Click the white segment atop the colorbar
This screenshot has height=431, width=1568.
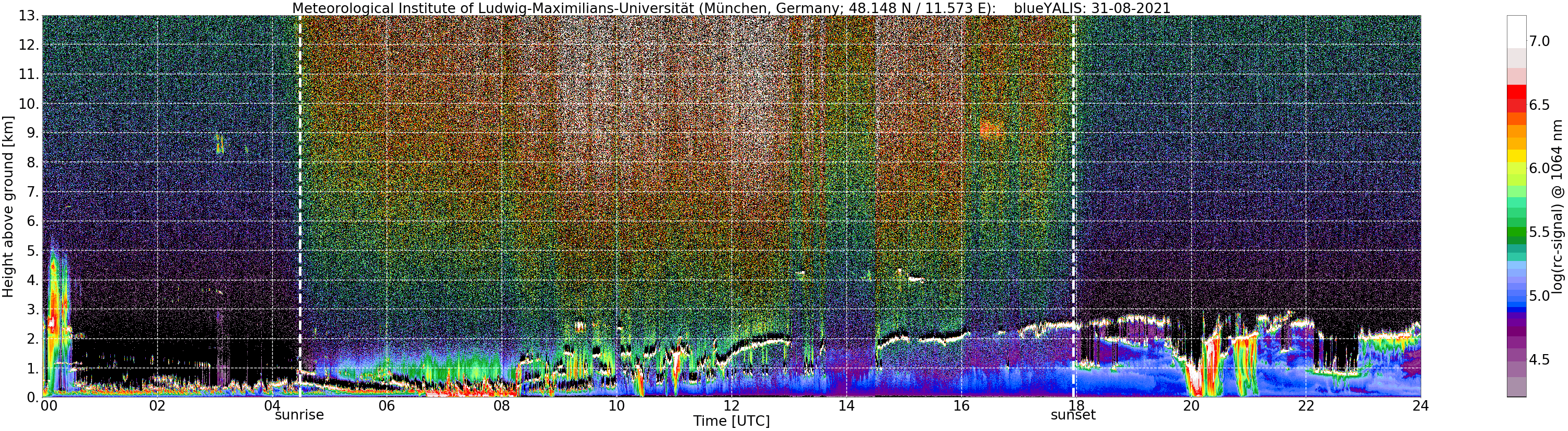[1516, 32]
